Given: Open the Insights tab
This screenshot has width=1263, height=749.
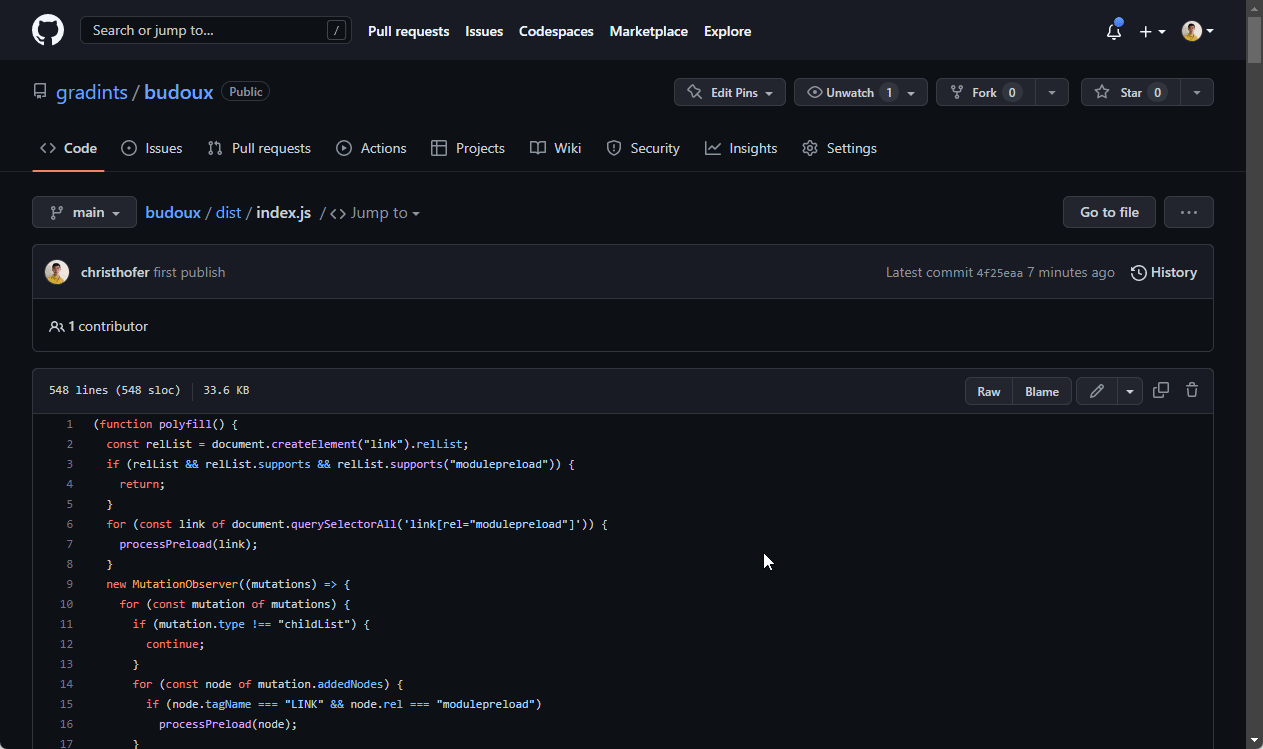Looking at the screenshot, I should [741, 148].
